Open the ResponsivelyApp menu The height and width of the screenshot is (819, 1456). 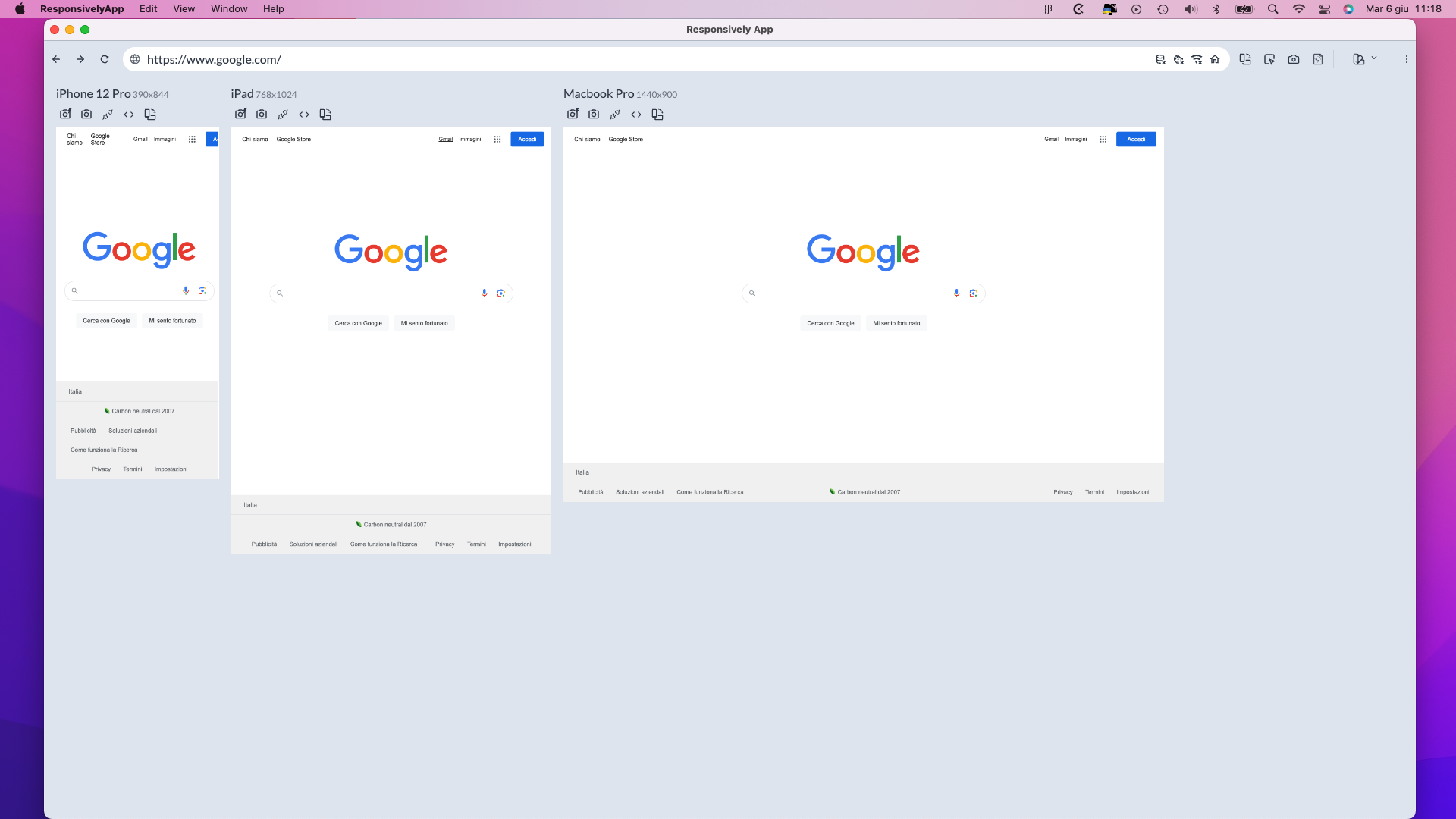[x=82, y=8]
